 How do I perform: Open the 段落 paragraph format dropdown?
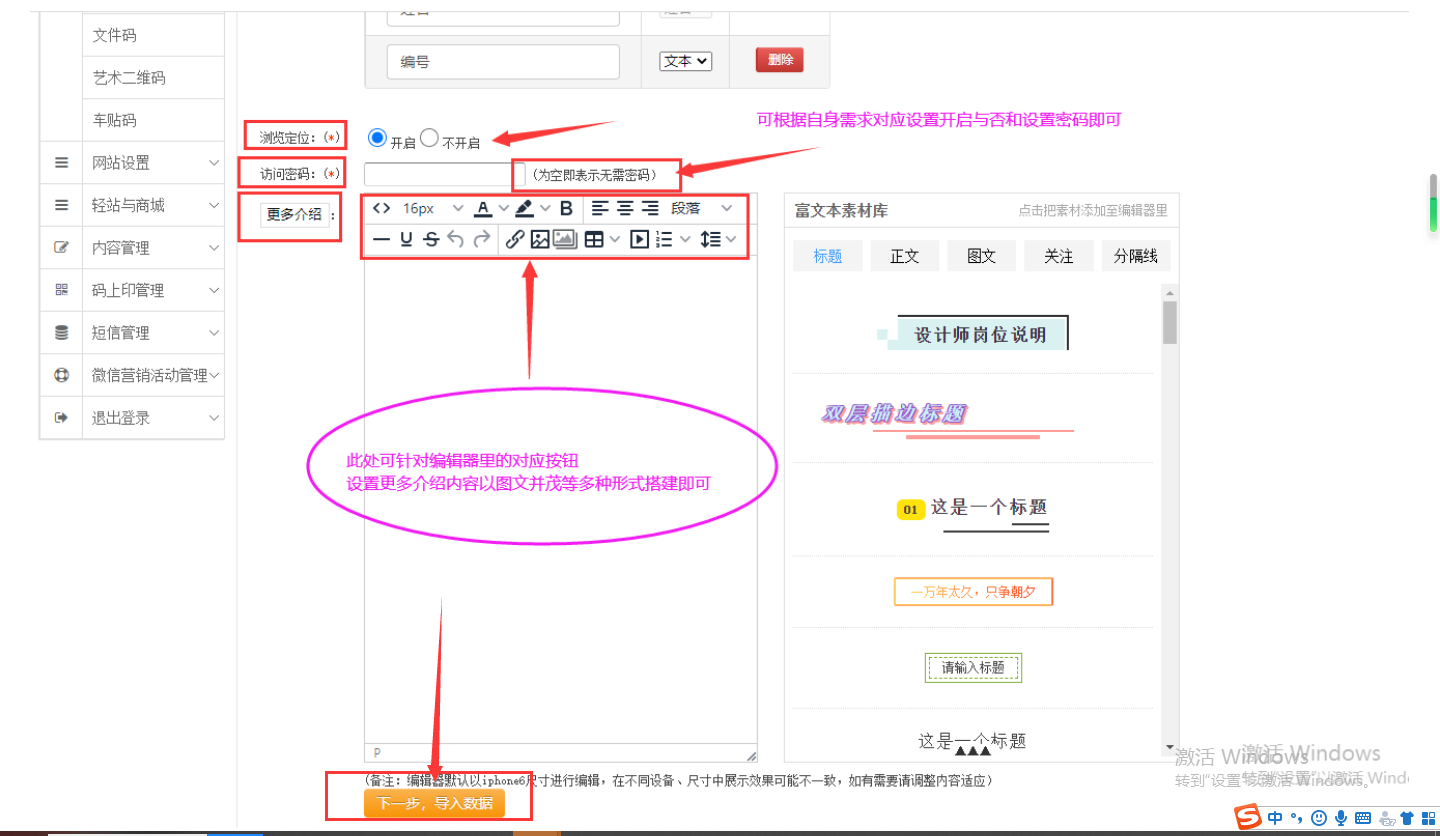(x=701, y=209)
